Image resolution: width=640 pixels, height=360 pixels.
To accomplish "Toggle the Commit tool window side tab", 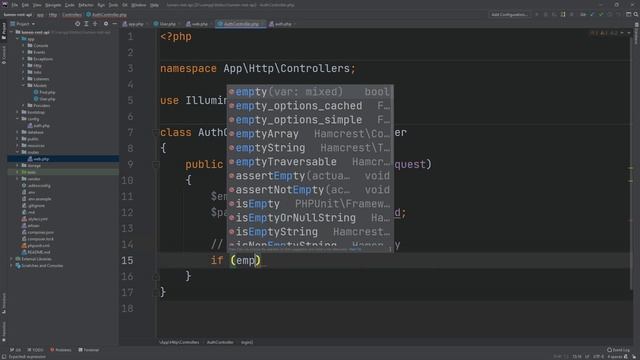I will coord(4,55).
